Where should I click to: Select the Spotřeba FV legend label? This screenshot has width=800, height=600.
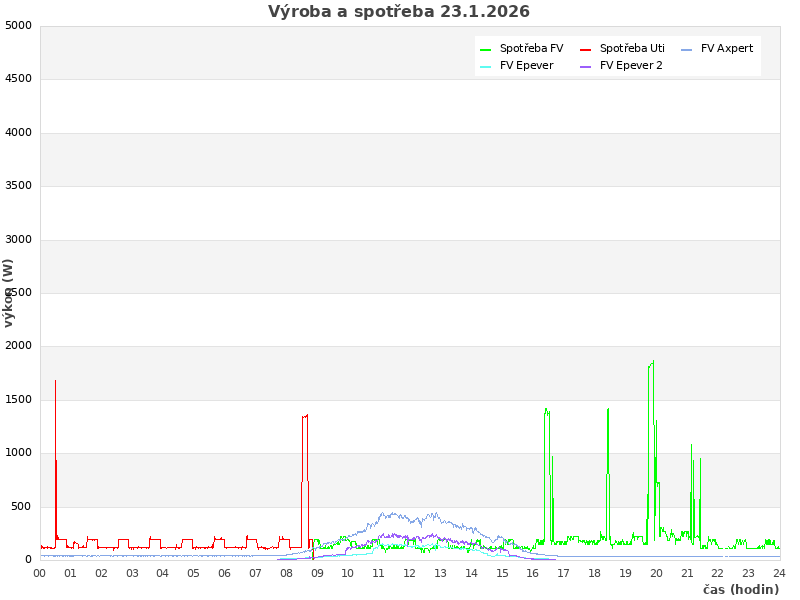(531, 49)
